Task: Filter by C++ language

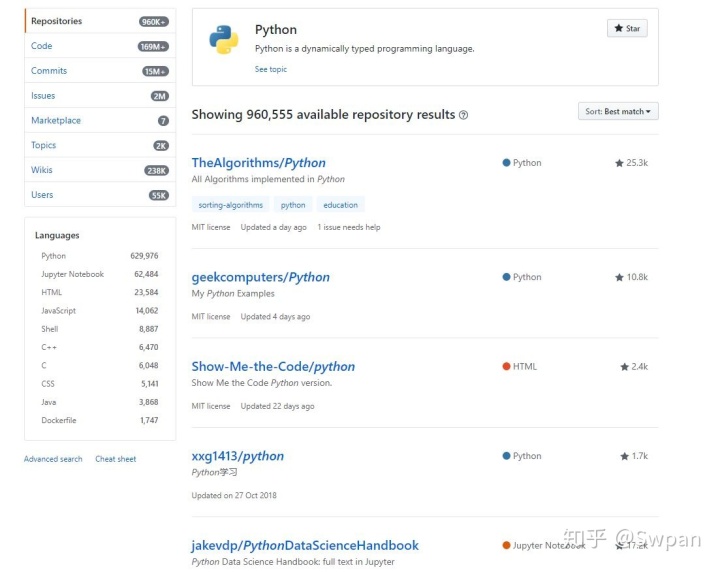Action: (x=100, y=348)
